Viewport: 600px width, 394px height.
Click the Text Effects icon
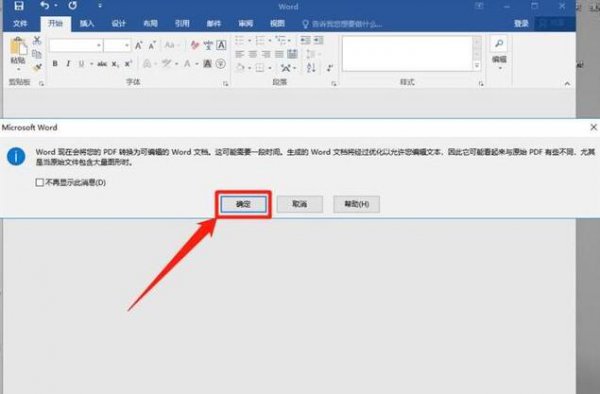click(147, 64)
